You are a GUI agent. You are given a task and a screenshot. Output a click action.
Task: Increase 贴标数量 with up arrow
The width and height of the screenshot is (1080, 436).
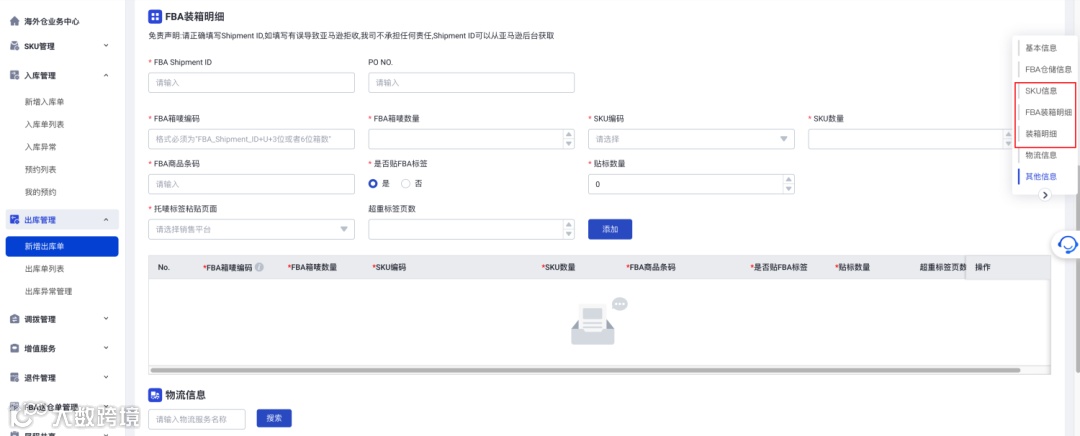point(789,180)
